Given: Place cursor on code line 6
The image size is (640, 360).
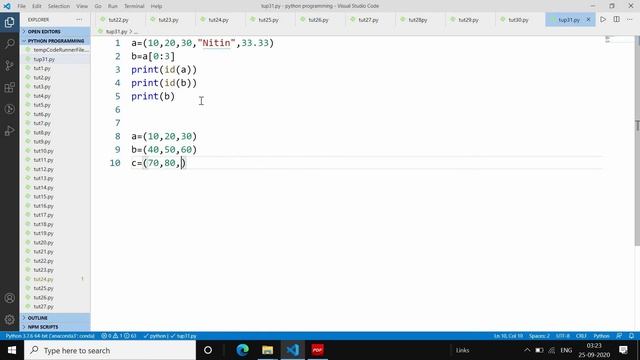Looking at the screenshot, I should tap(346, 109).
